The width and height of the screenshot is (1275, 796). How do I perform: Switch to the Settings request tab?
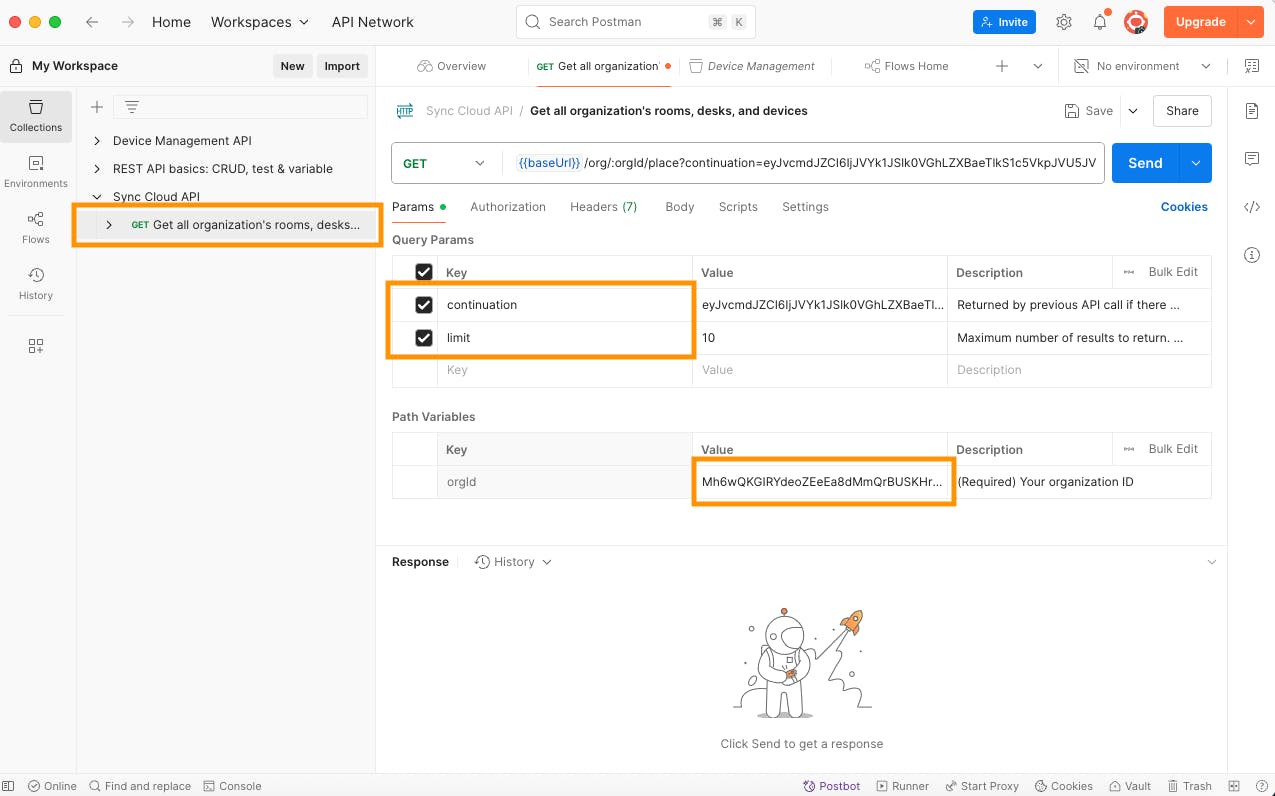coord(805,207)
